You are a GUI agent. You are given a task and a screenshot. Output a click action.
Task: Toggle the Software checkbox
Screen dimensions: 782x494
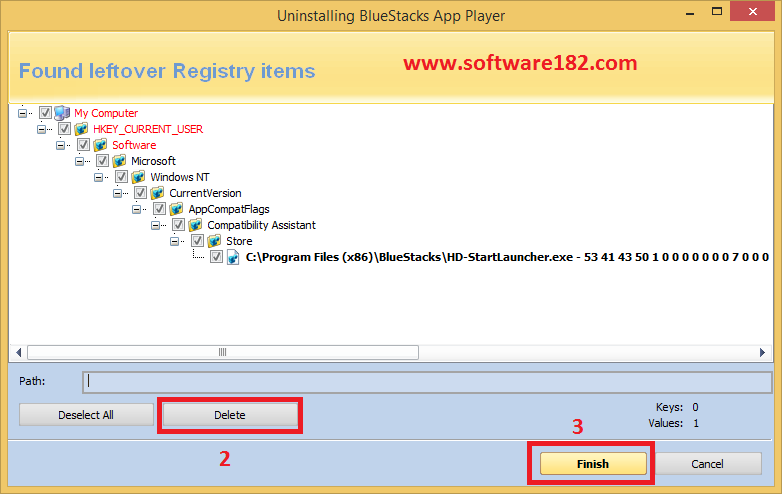[x=83, y=145]
